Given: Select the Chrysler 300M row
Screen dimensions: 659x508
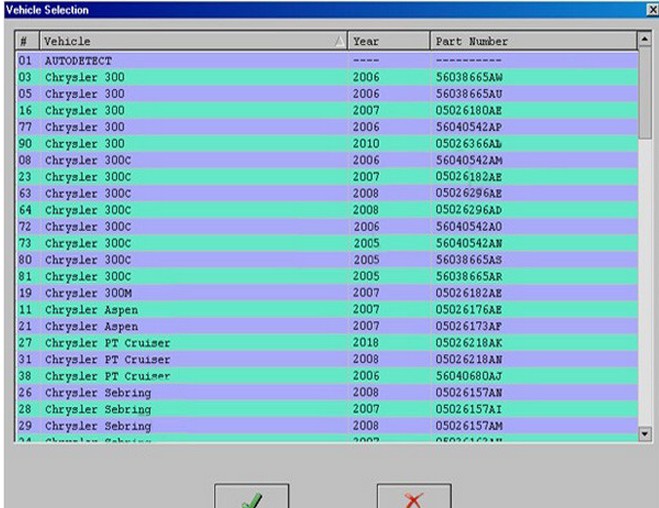Looking at the screenshot, I should [x=327, y=293].
